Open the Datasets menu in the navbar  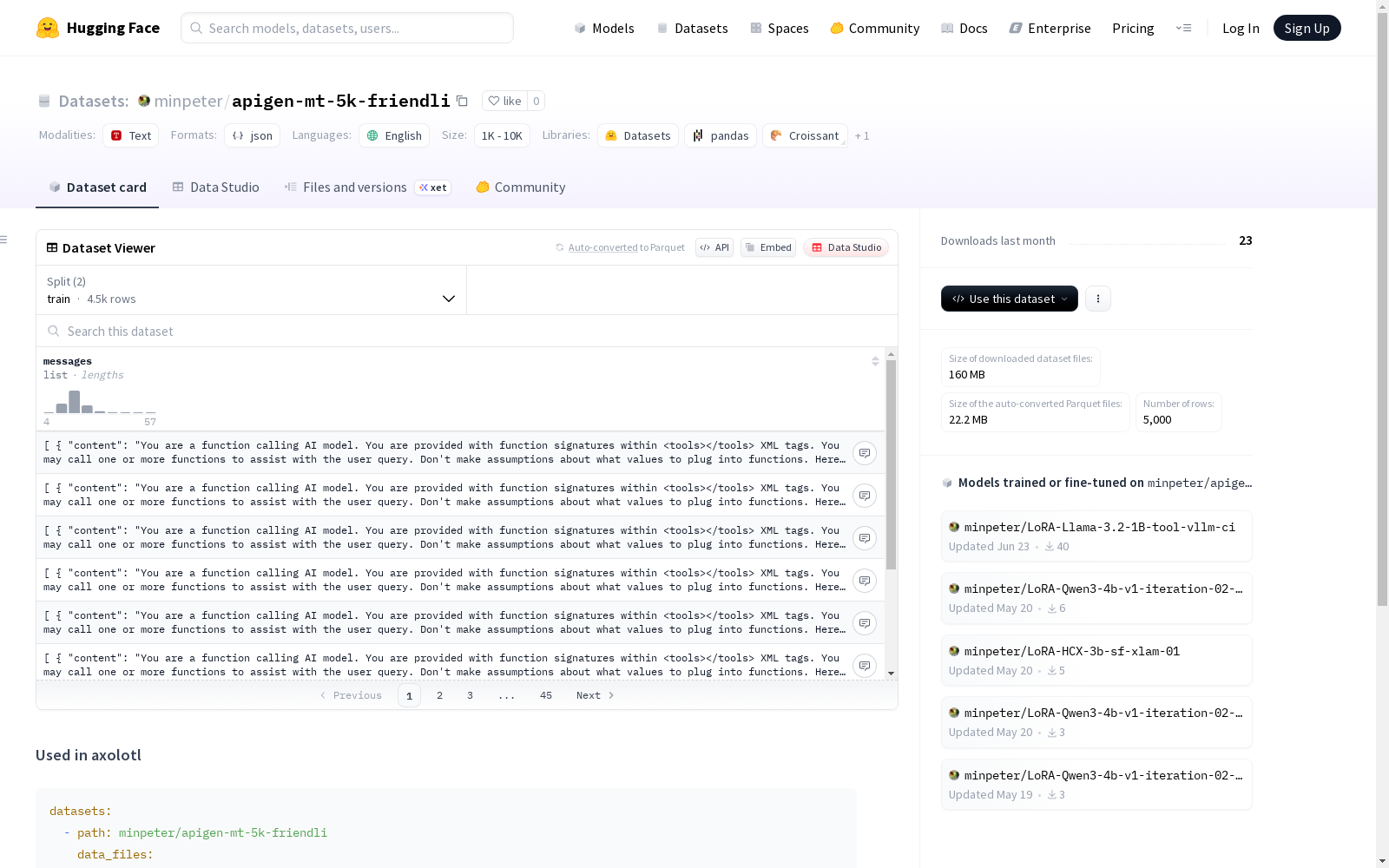(x=692, y=28)
